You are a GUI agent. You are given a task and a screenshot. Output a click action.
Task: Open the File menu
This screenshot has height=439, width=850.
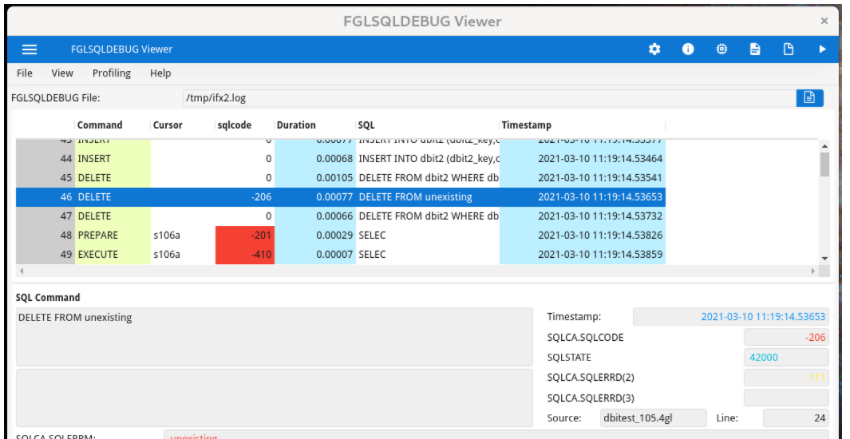[x=24, y=73]
